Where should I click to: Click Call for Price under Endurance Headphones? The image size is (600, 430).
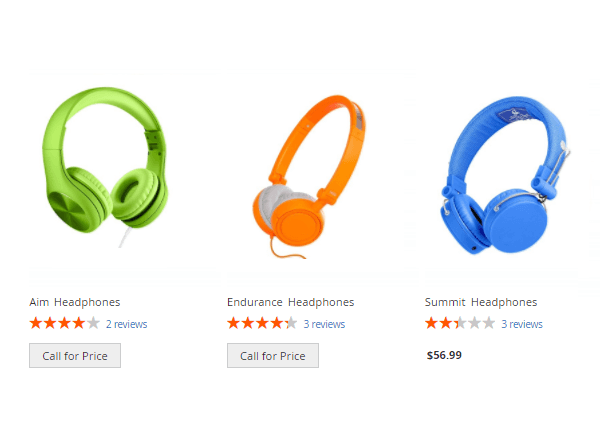[273, 356]
